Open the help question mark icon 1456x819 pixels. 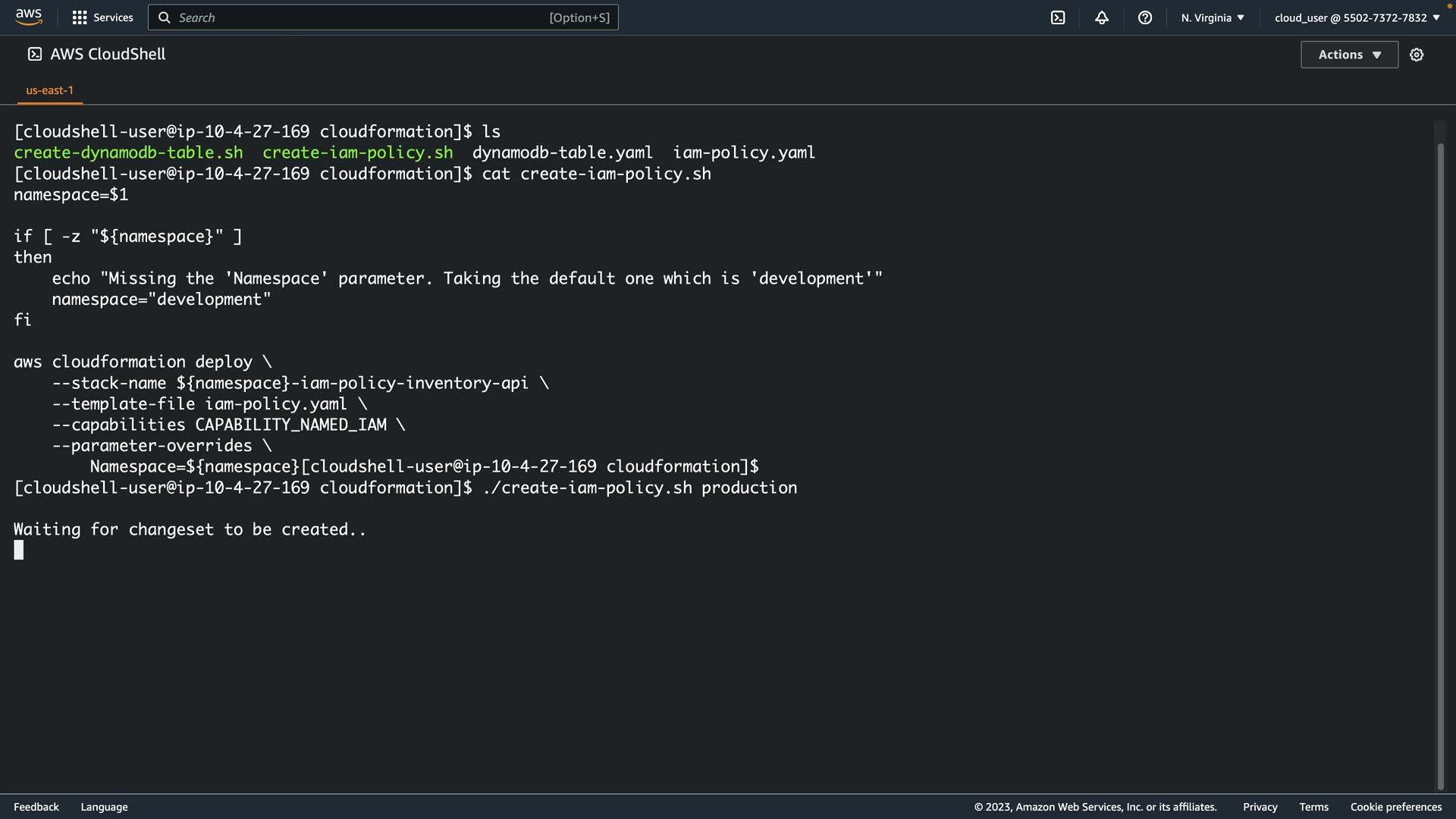point(1145,17)
